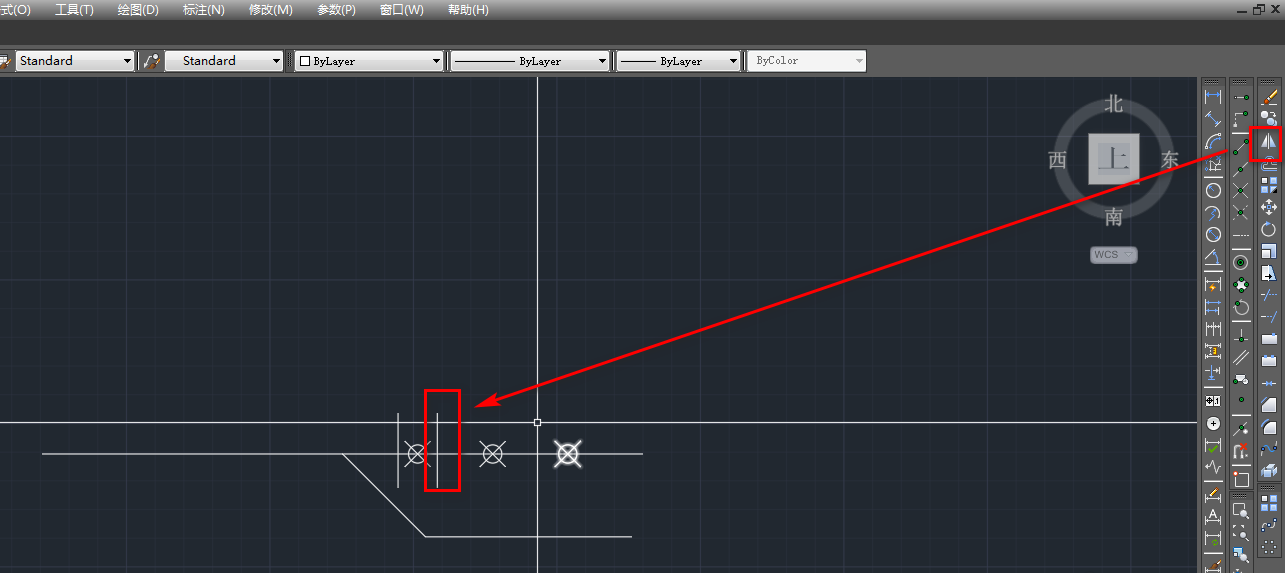1285x573 pixels.
Task: Open the text style Standard dropdown
Action: point(75,61)
